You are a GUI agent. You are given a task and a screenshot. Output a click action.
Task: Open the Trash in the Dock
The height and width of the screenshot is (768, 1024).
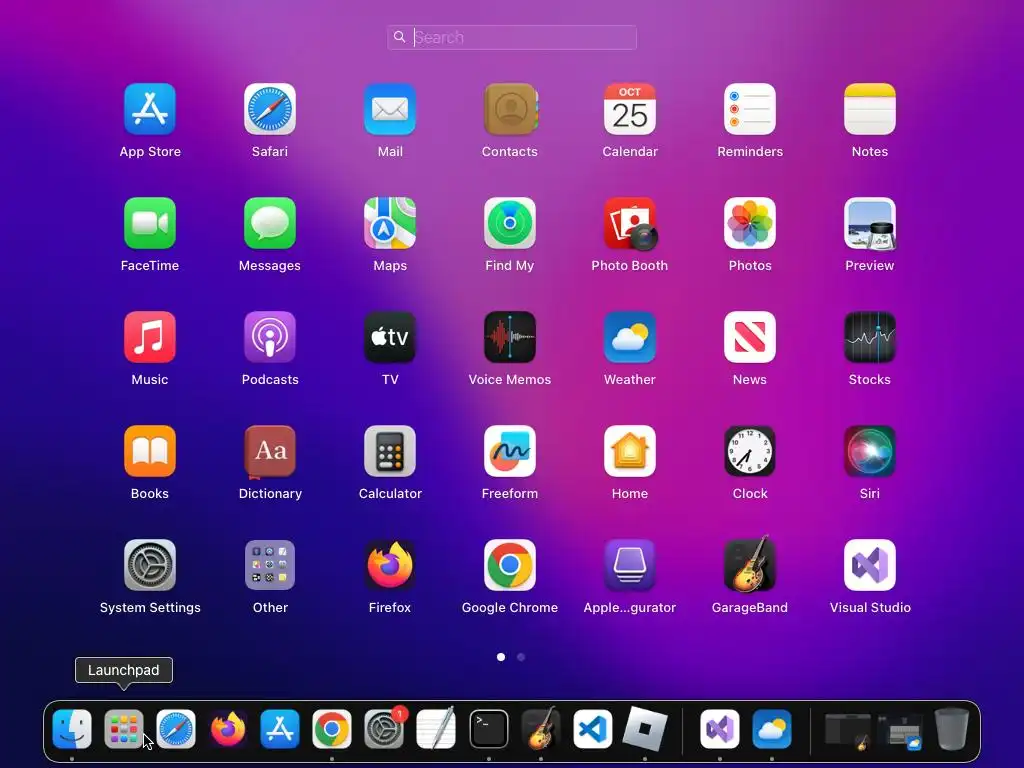click(x=952, y=729)
